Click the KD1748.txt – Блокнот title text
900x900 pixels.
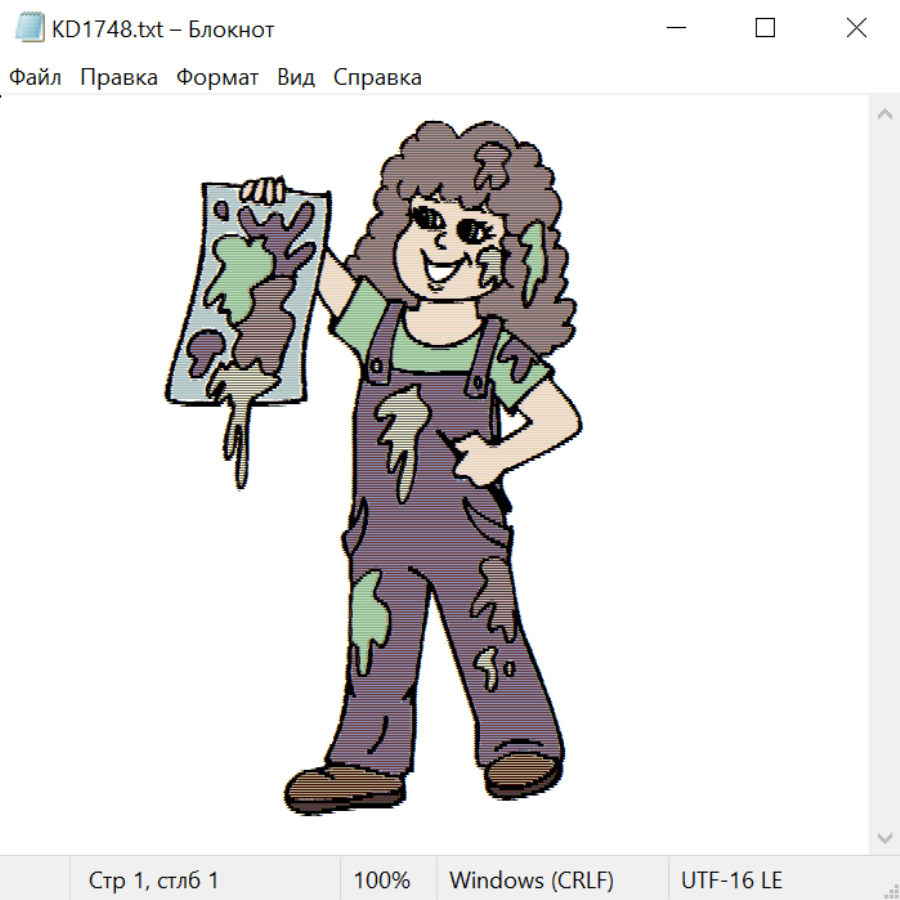pos(161,29)
